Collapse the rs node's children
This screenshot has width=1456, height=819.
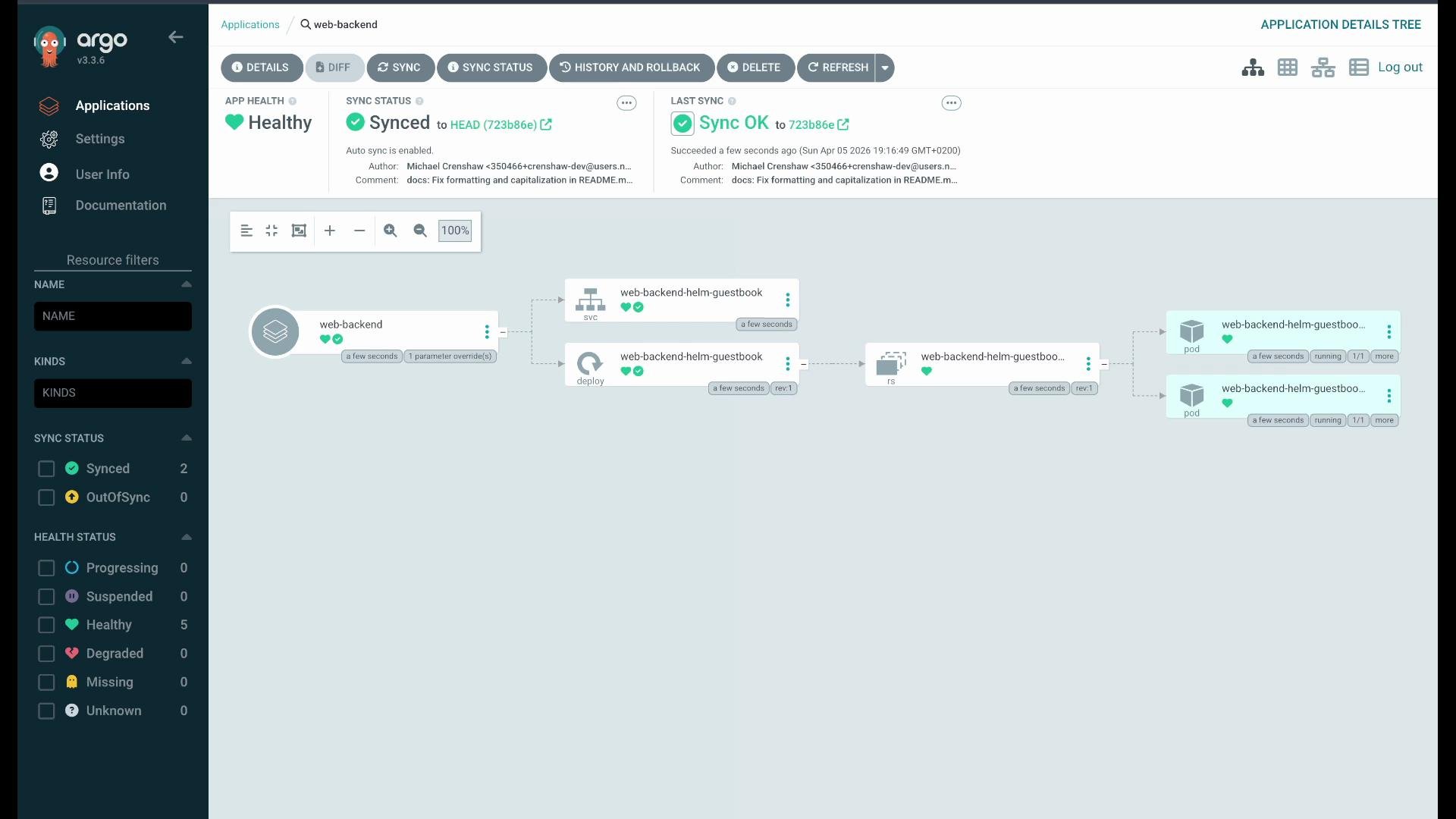click(x=1104, y=364)
